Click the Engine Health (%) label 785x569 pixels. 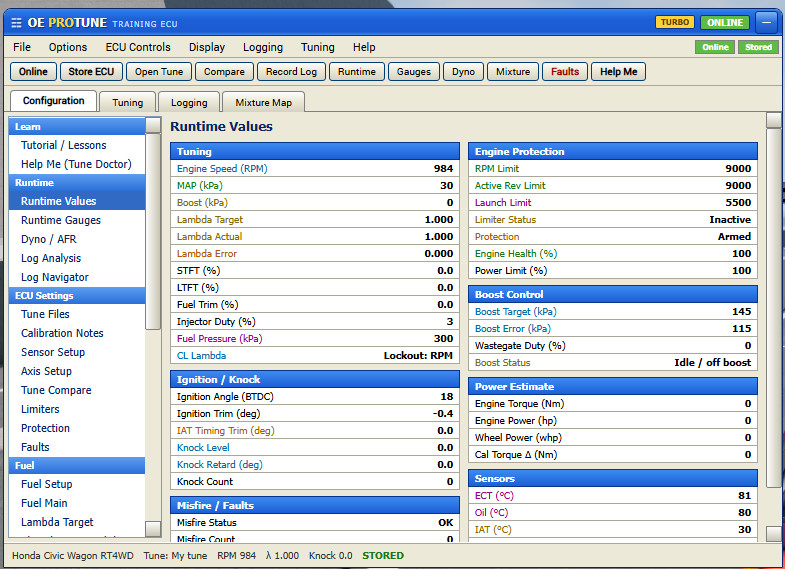coord(516,254)
